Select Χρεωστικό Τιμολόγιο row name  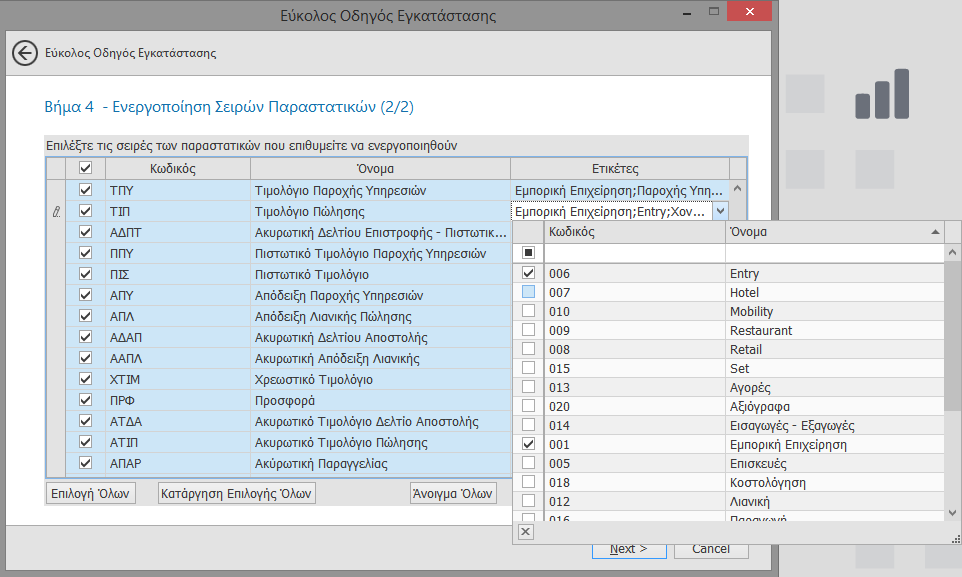point(314,379)
